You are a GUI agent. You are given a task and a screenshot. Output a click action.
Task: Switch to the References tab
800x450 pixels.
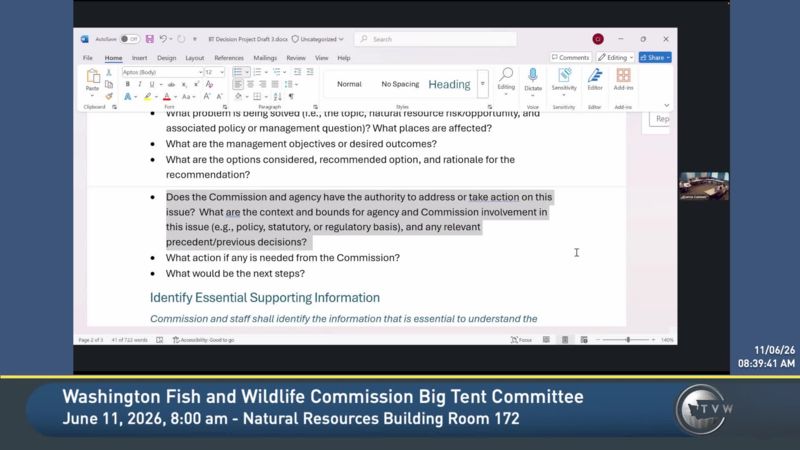click(229, 58)
